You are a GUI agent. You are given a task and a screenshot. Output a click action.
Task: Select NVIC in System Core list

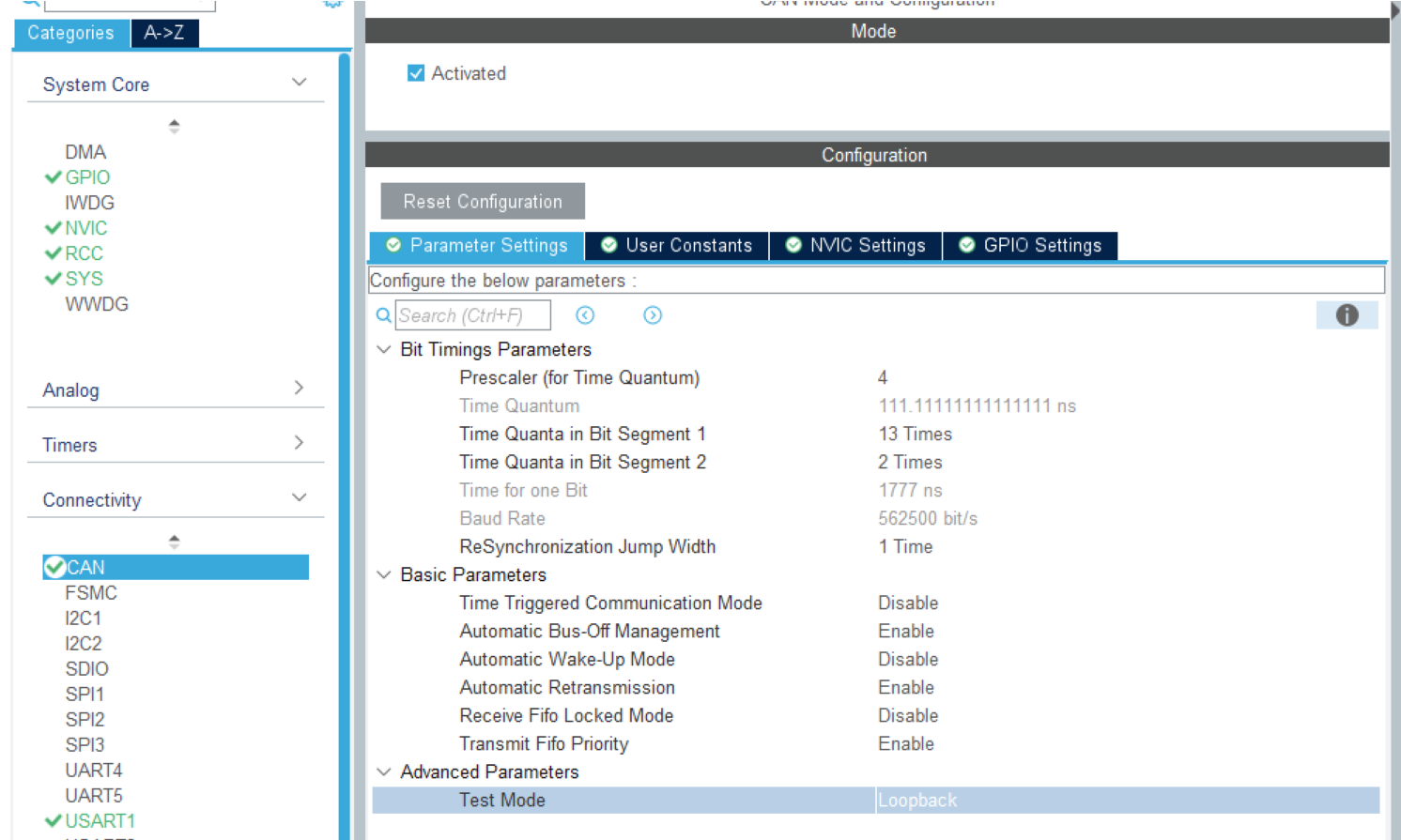click(86, 228)
